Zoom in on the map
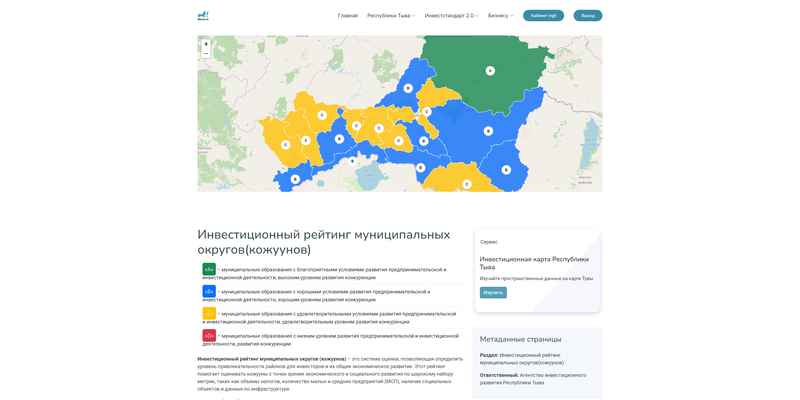The height and width of the screenshot is (400, 800). tap(206, 44)
